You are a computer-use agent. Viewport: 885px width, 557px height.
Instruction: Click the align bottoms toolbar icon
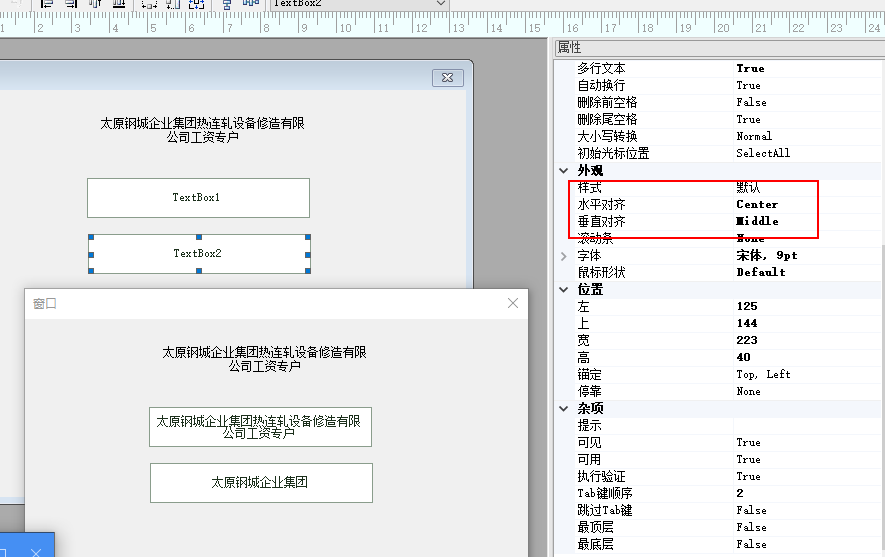(x=119, y=3)
